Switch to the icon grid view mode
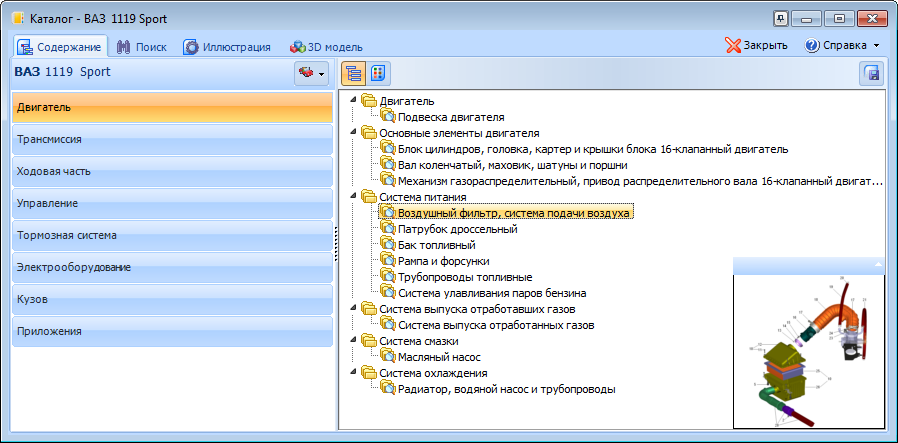898x443 pixels. point(377,73)
